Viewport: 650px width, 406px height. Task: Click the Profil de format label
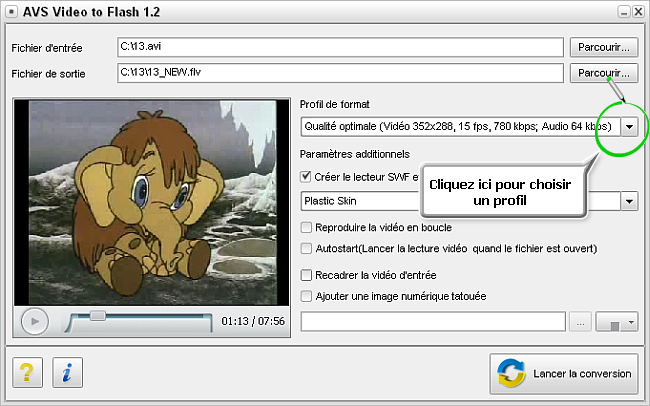click(x=335, y=104)
